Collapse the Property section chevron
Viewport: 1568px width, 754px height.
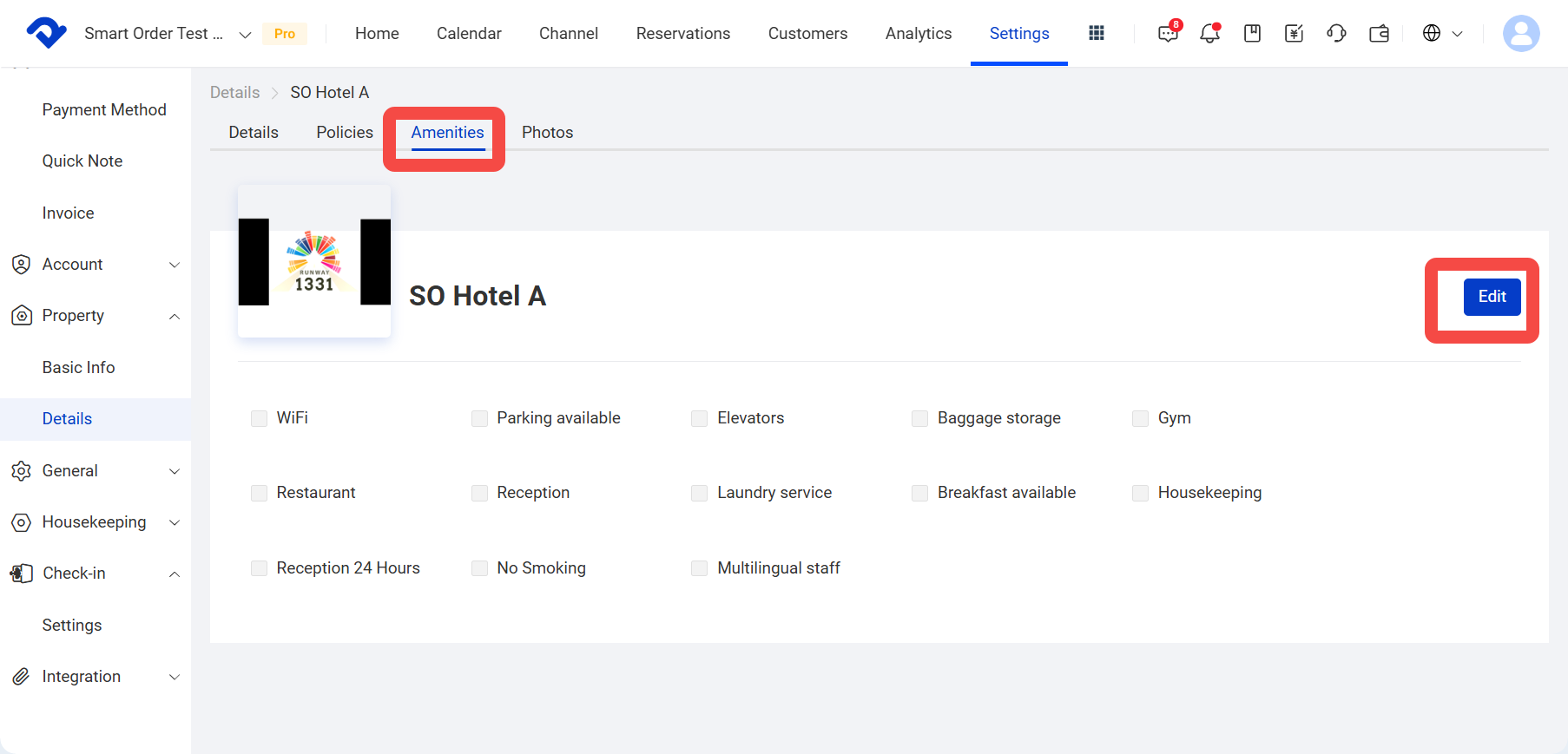pos(175,316)
